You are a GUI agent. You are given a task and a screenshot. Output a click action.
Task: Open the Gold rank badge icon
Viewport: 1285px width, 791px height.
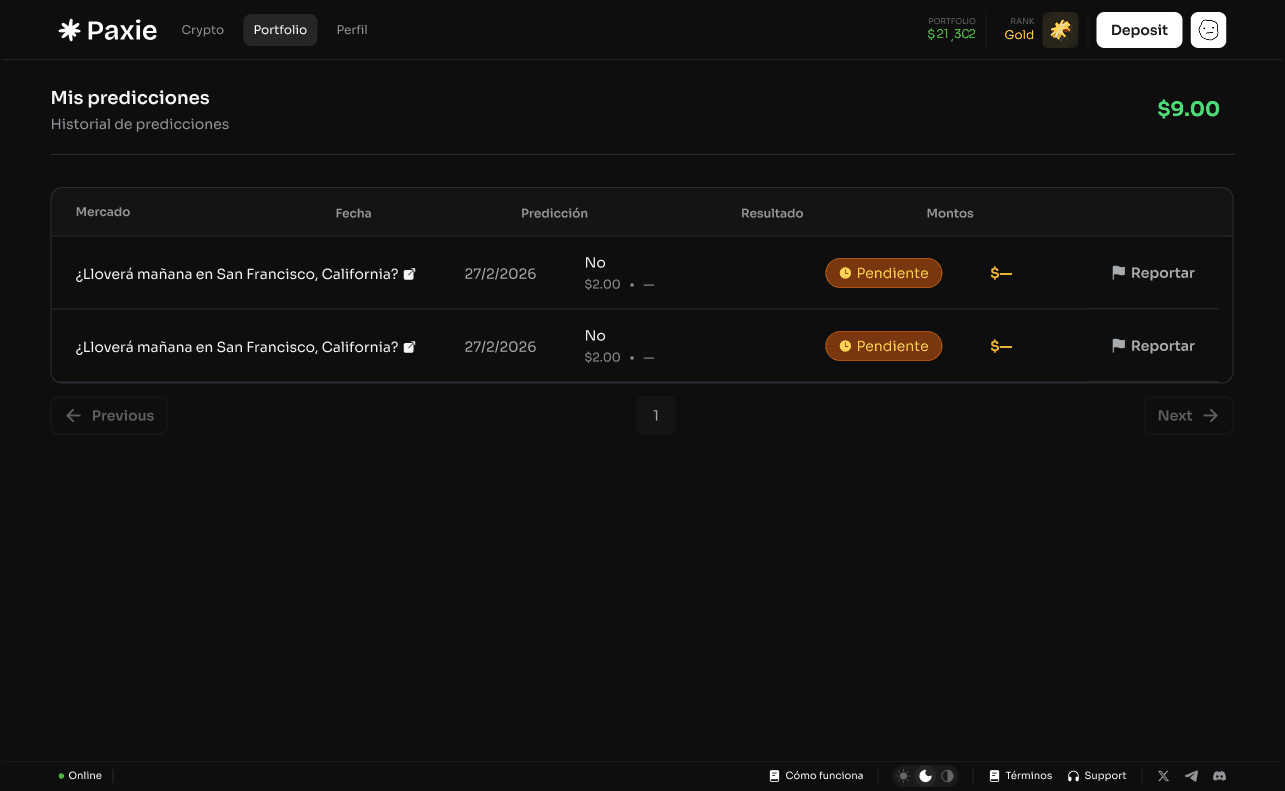point(1060,30)
